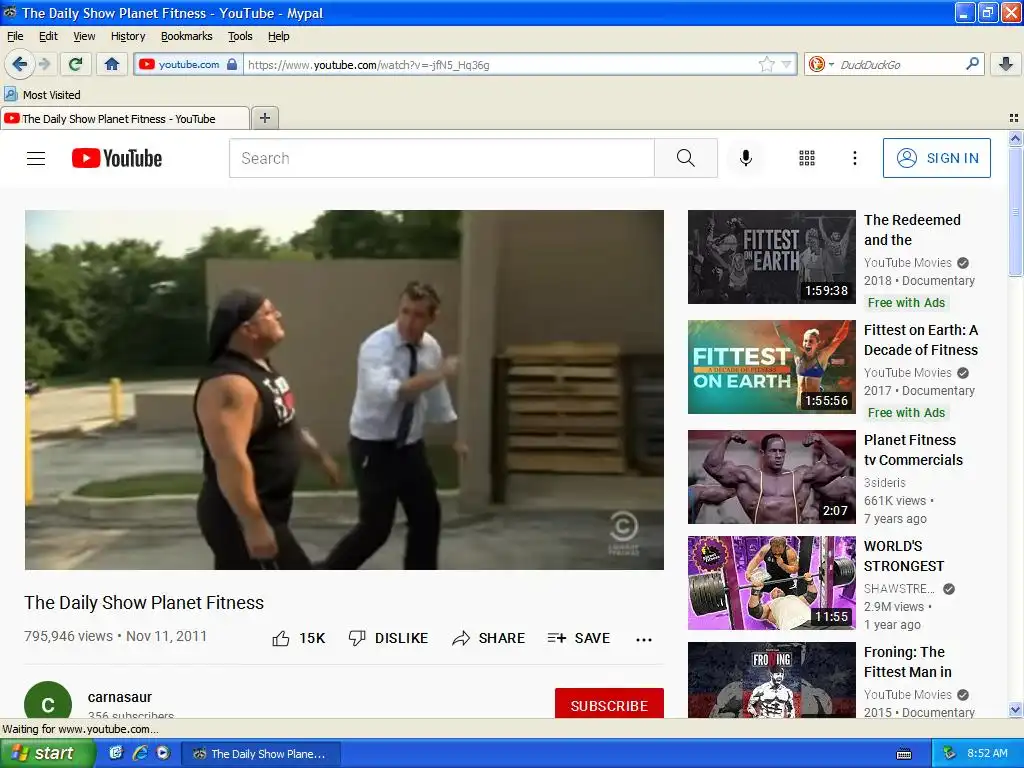Click The Daily Show taskbar button

(261, 754)
